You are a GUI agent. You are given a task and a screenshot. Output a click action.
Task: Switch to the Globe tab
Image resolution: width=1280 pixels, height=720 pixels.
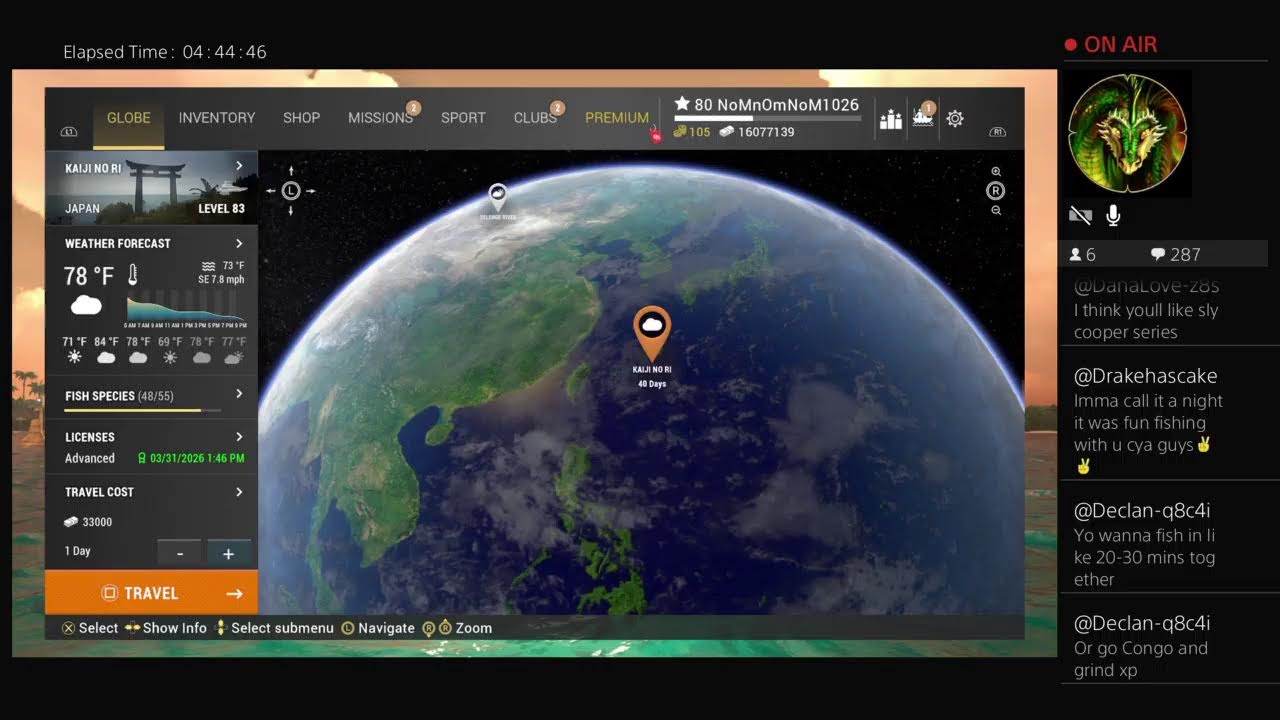click(x=129, y=118)
